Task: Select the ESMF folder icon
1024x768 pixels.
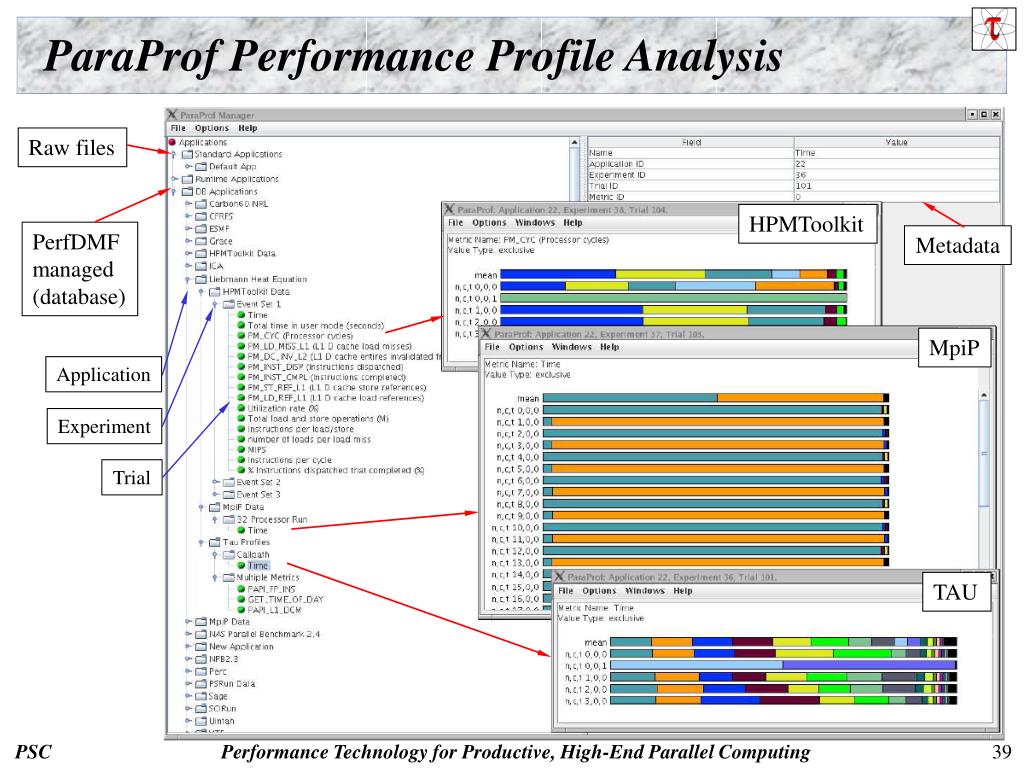Action: click(x=201, y=229)
